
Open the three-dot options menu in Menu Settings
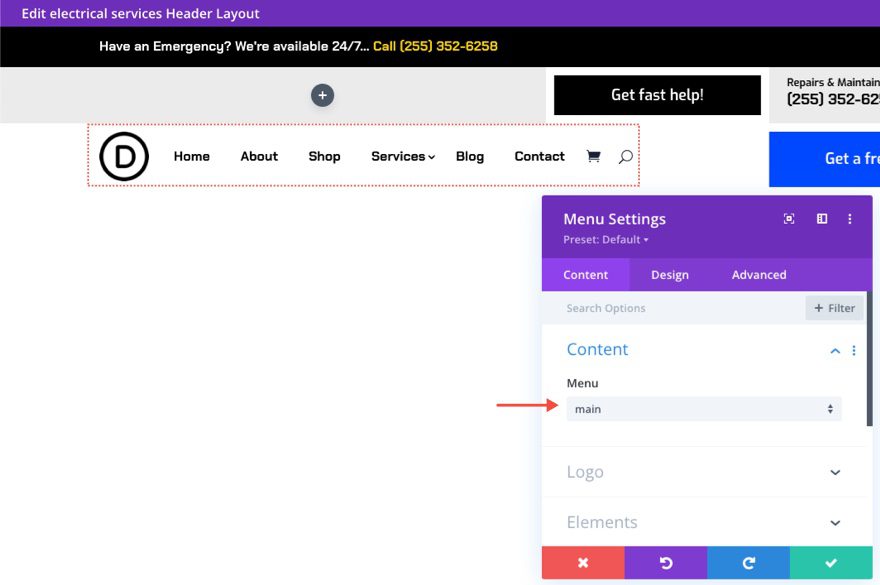pyautogui.click(x=850, y=218)
